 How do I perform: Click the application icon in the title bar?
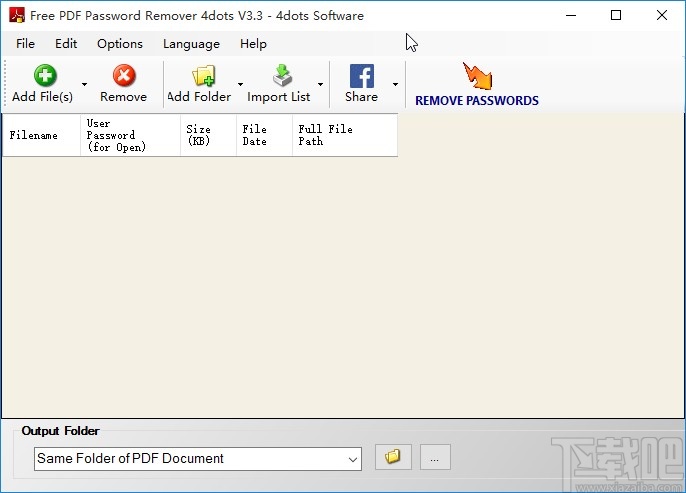[17, 15]
